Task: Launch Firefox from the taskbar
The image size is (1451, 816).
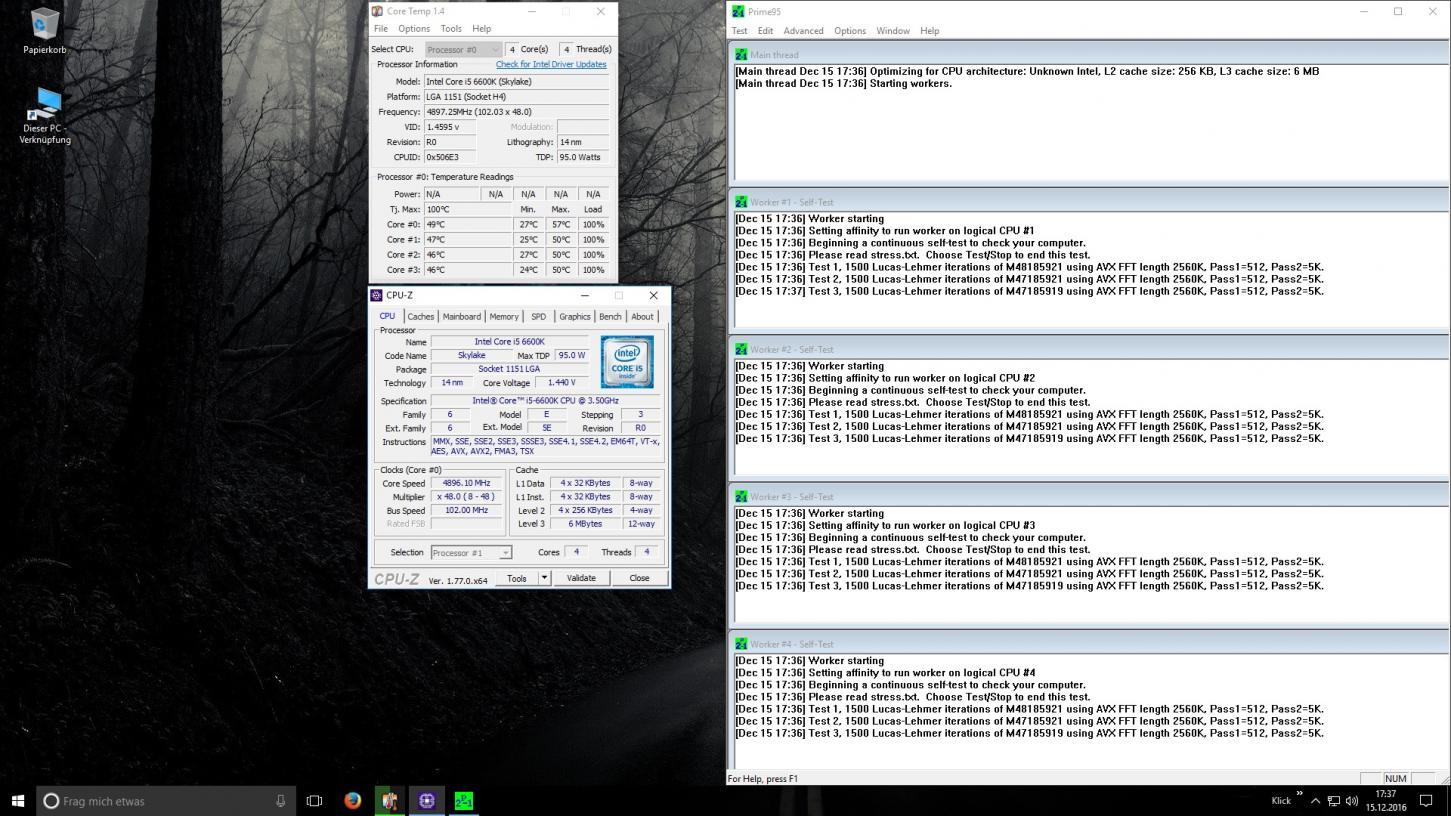Action: 352,801
